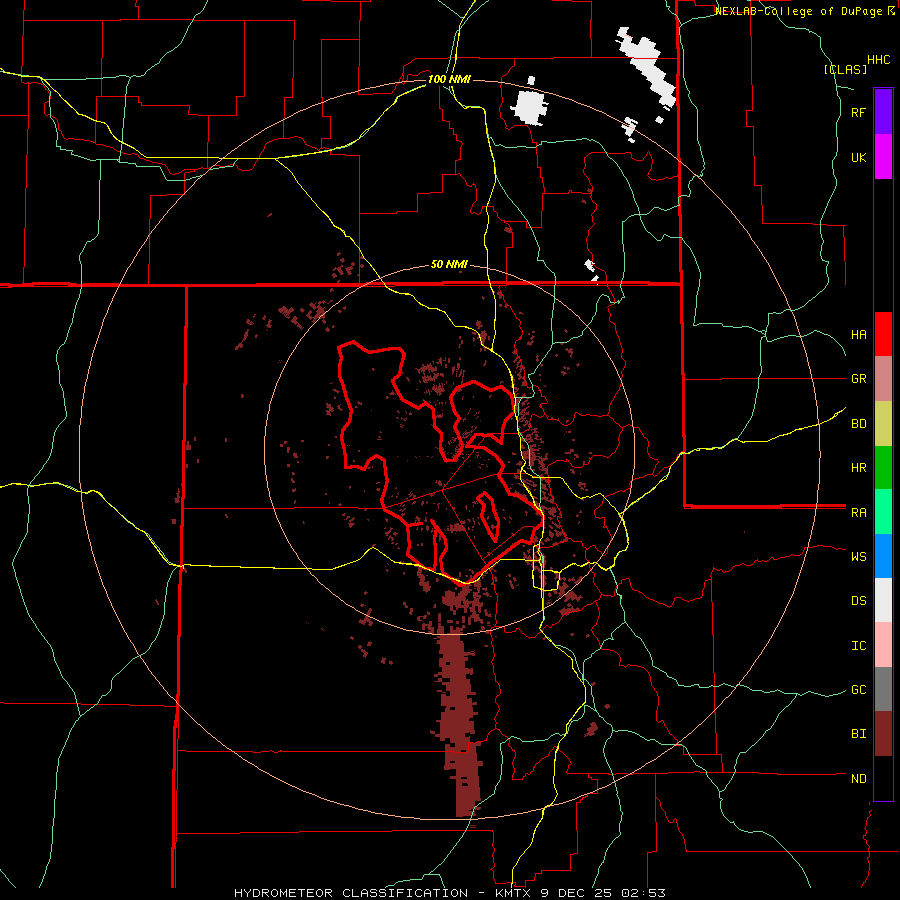Click the HR legend label
This screenshot has width=900, height=900.
click(x=859, y=468)
